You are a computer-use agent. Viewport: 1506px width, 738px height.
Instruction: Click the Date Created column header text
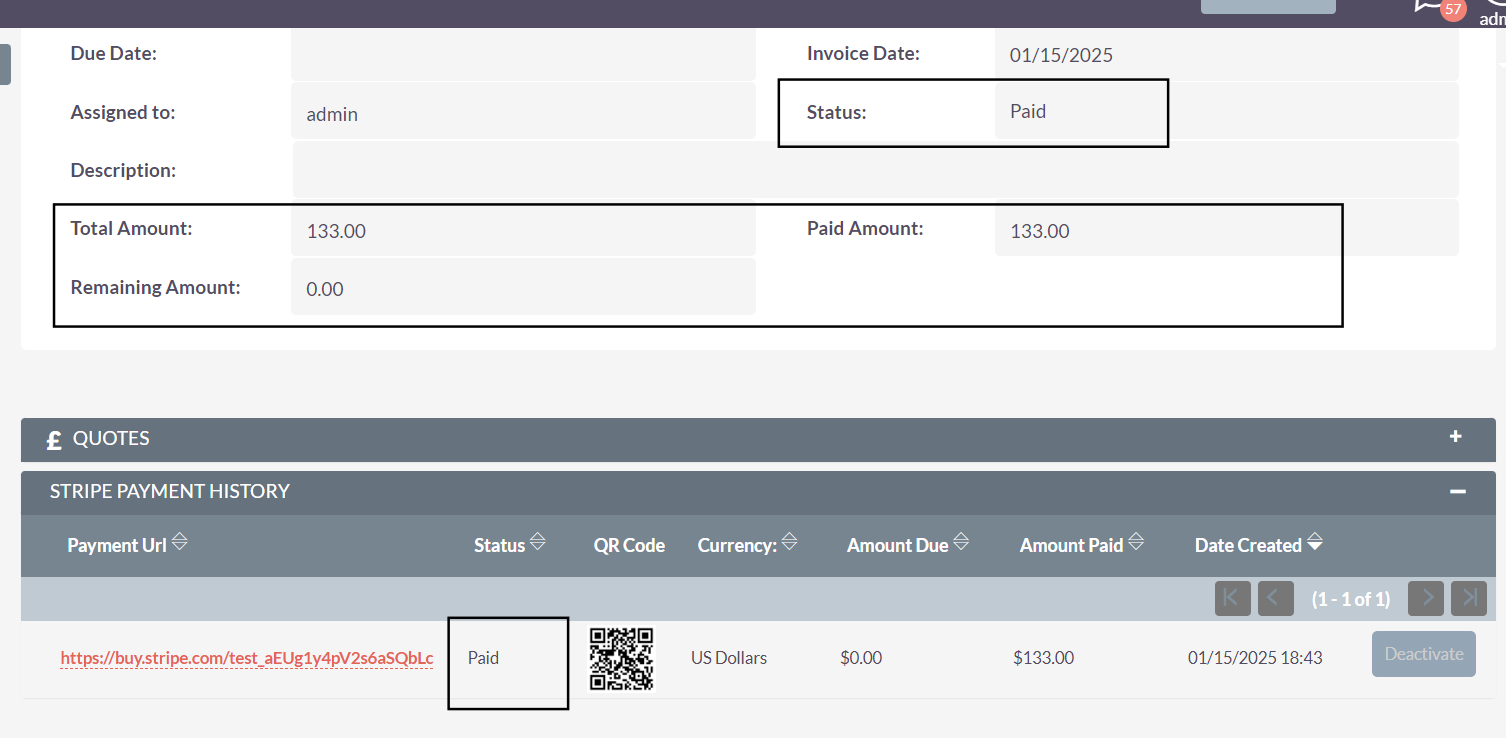coord(1248,545)
